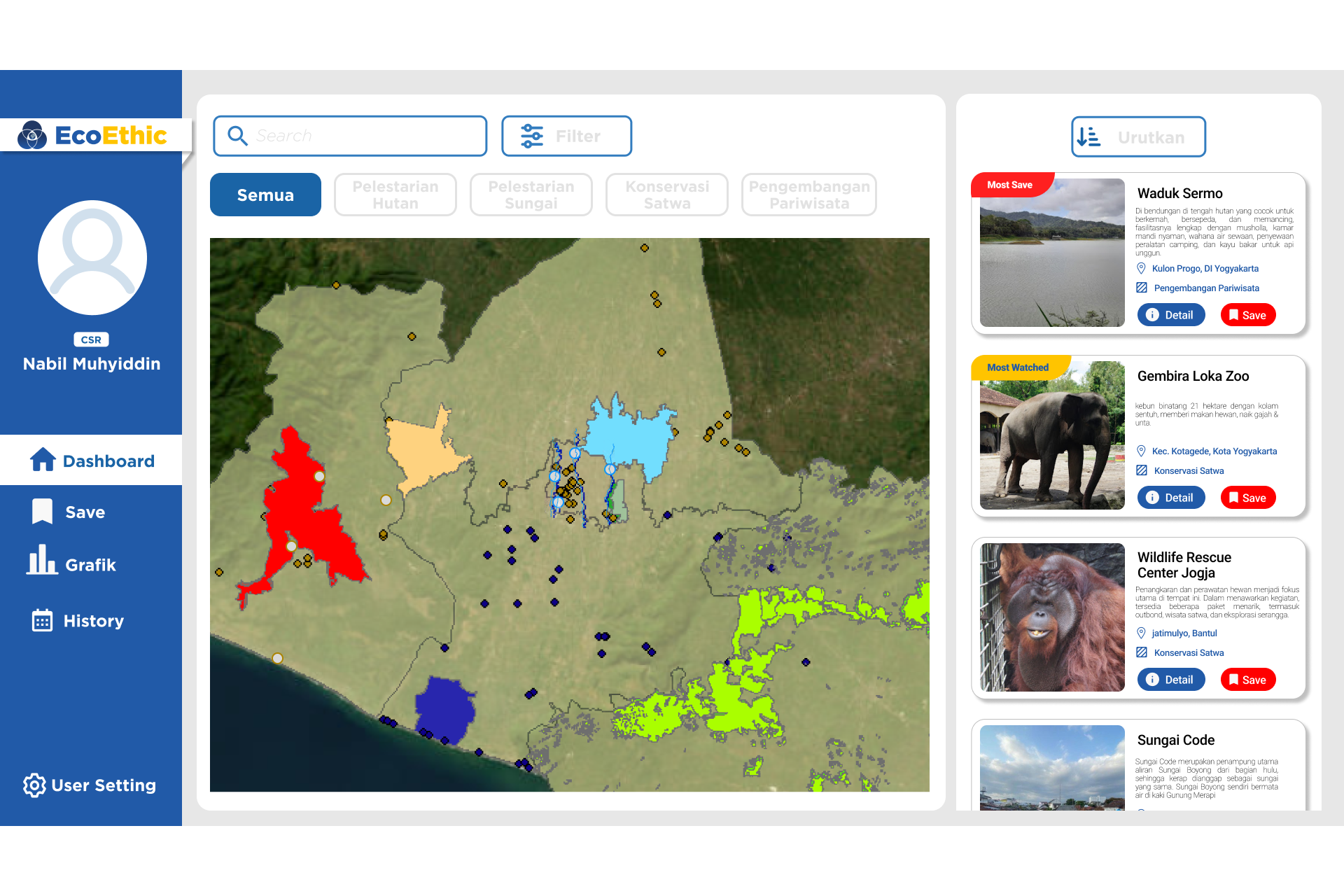The height and width of the screenshot is (896, 1344).
Task: Click the User Setting gear icon
Action: pyautogui.click(x=34, y=785)
